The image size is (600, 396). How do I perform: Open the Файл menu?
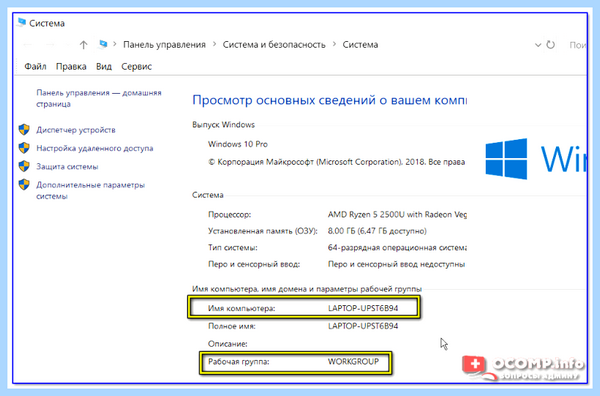click(35, 67)
